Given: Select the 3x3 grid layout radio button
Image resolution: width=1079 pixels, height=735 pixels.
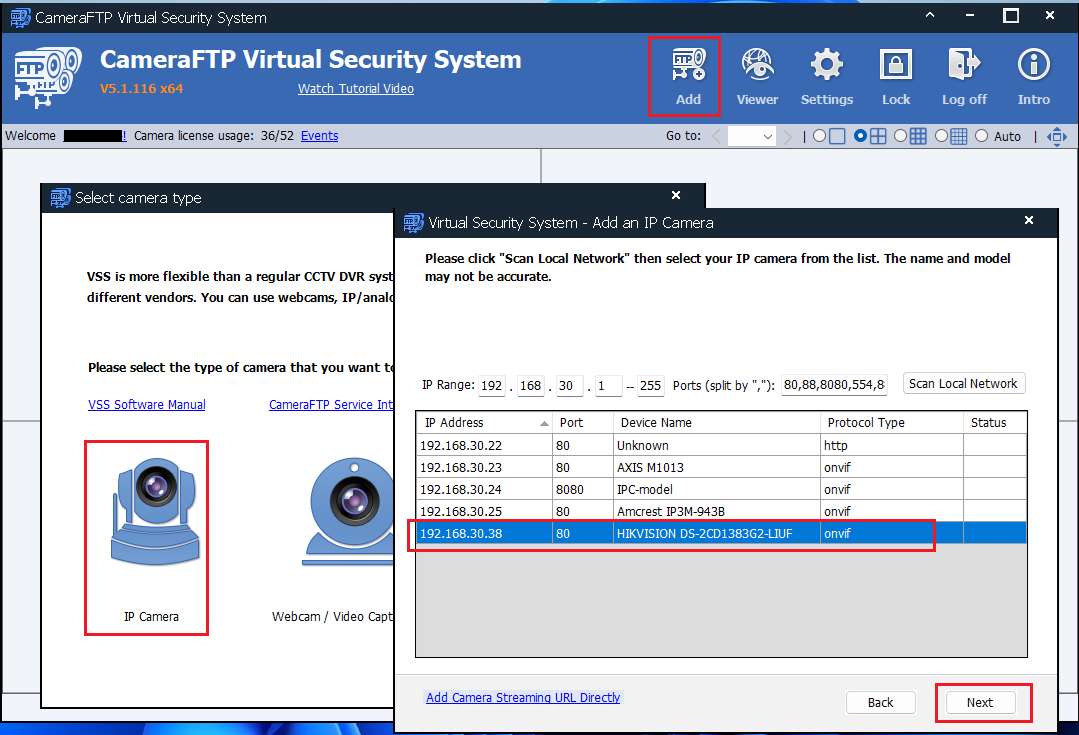Looking at the screenshot, I should (901, 136).
